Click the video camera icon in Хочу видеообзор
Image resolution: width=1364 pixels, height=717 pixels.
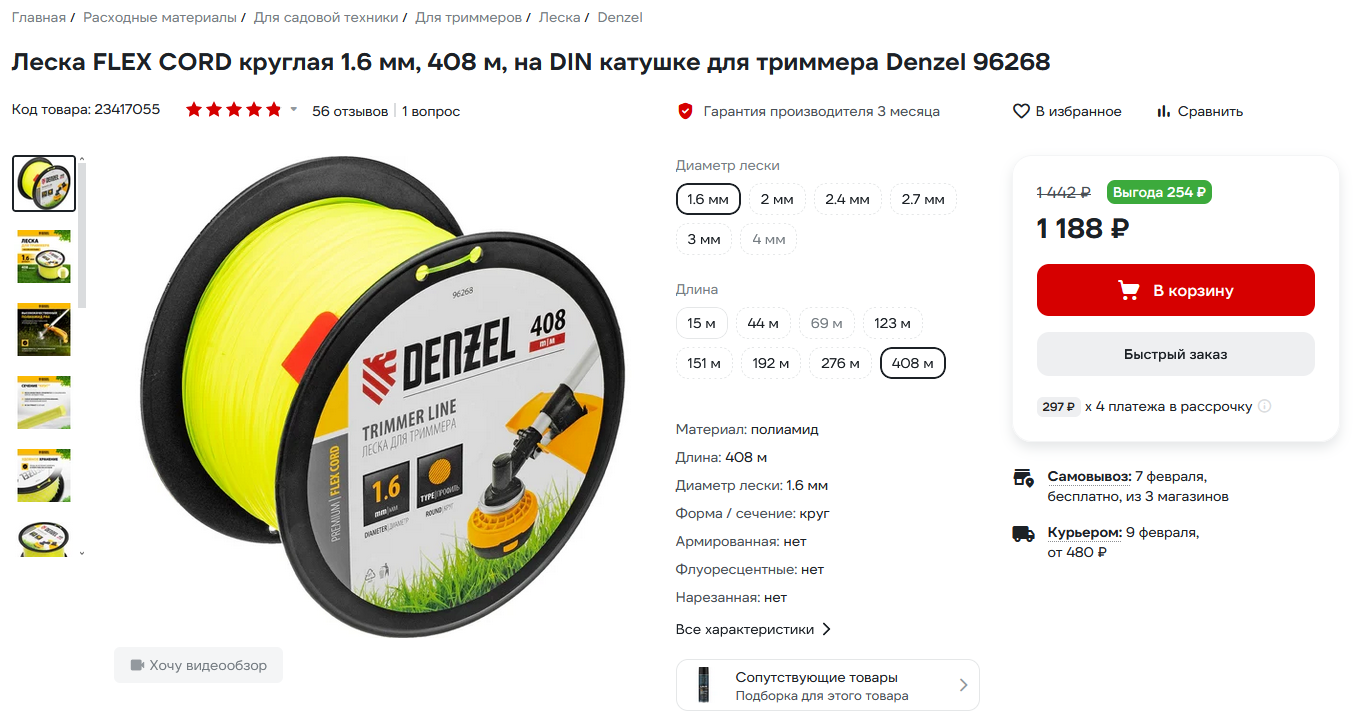(138, 665)
